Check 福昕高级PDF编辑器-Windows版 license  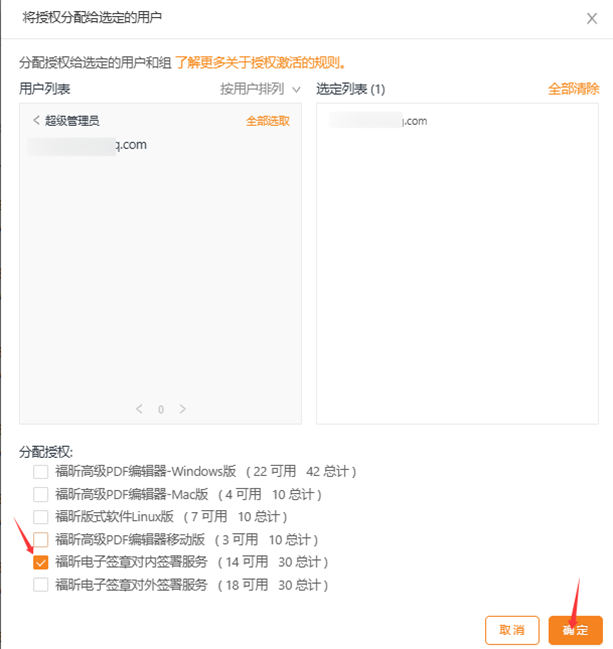(41, 471)
